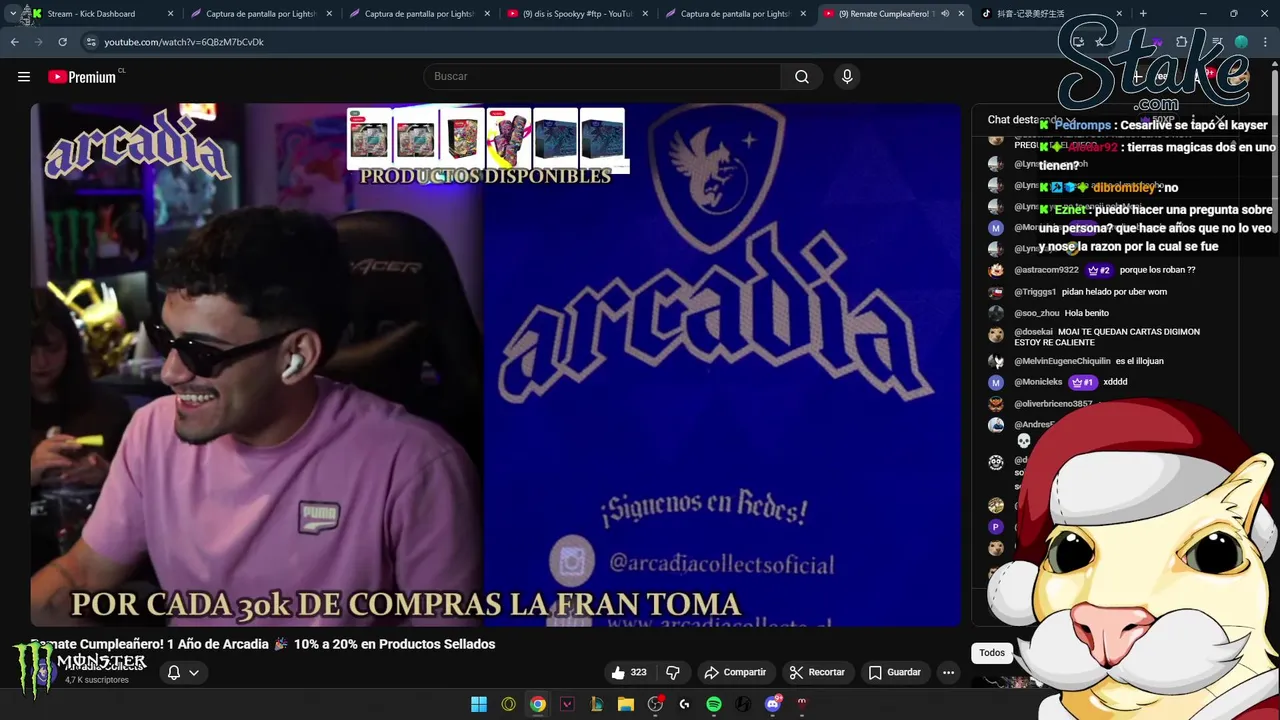This screenshot has width=1280, height=720.
Task: Reload the YouTube page
Action: 63,42
